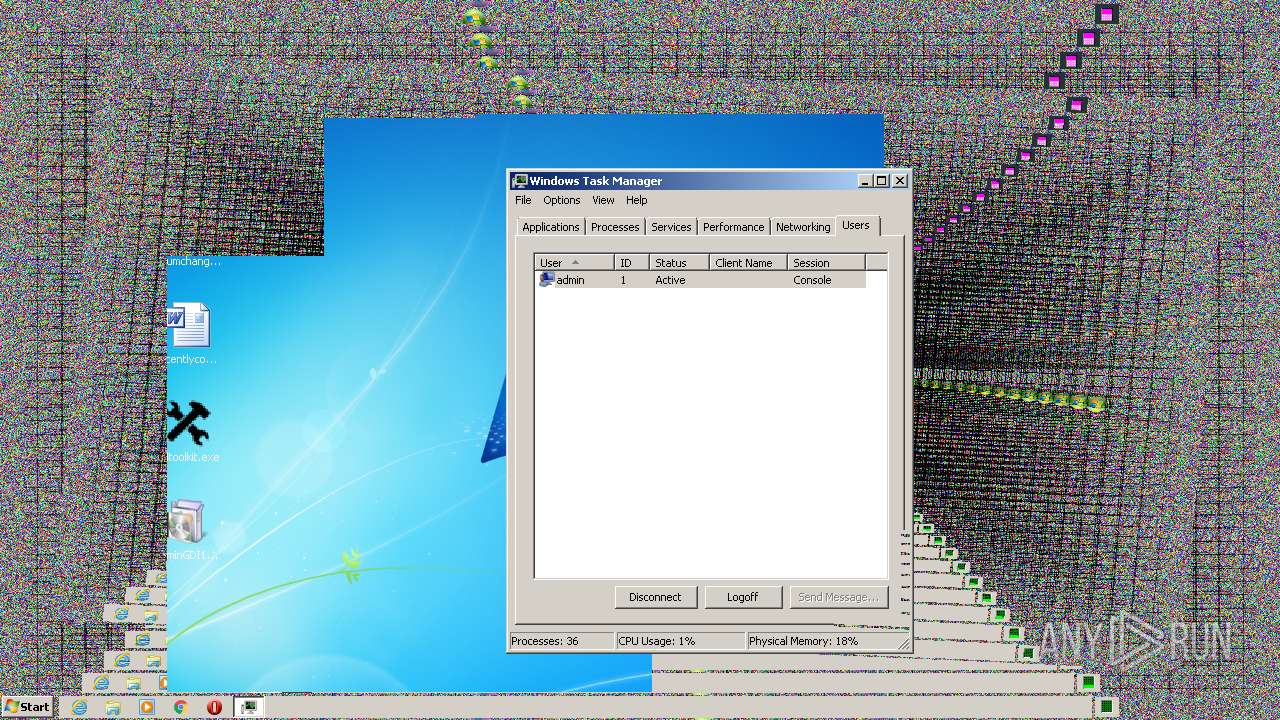The height and width of the screenshot is (720, 1280).
Task: Sort by the Client Name column header
Action: click(x=748, y=263)
